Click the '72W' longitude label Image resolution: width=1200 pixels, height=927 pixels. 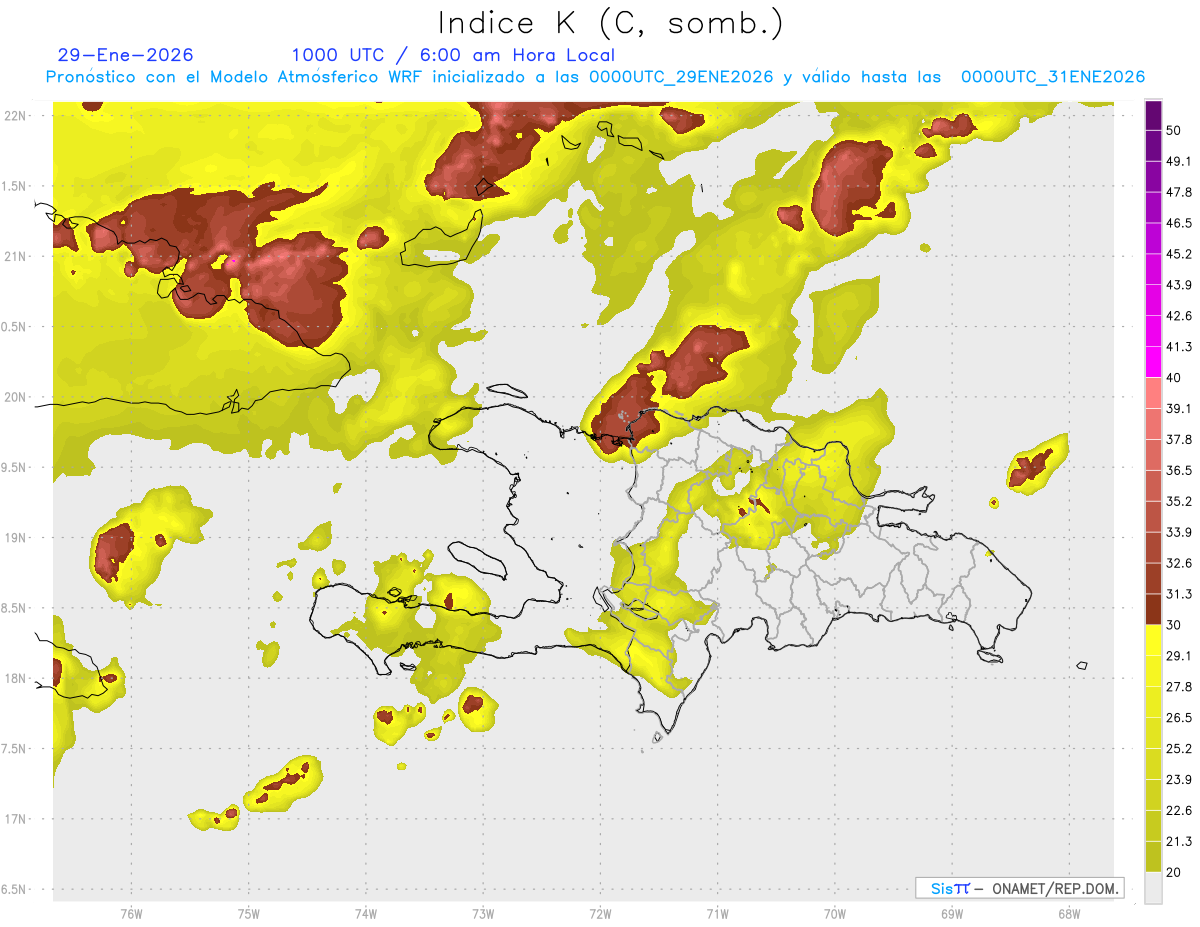click(x=600, y=913)
